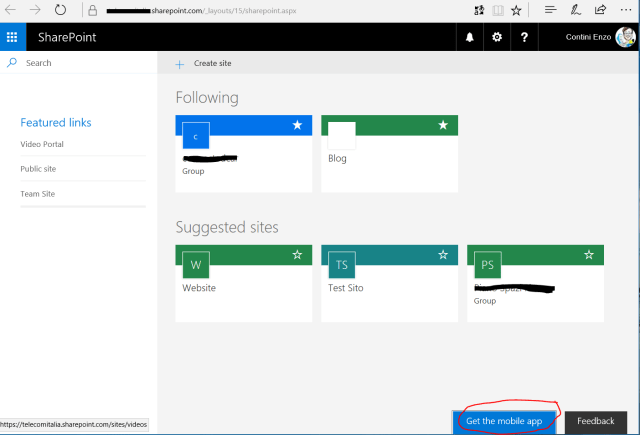Viewport: 640px width, 435px height.
Task: Follow the Test Sito site via star
Action: coord(443,255)
